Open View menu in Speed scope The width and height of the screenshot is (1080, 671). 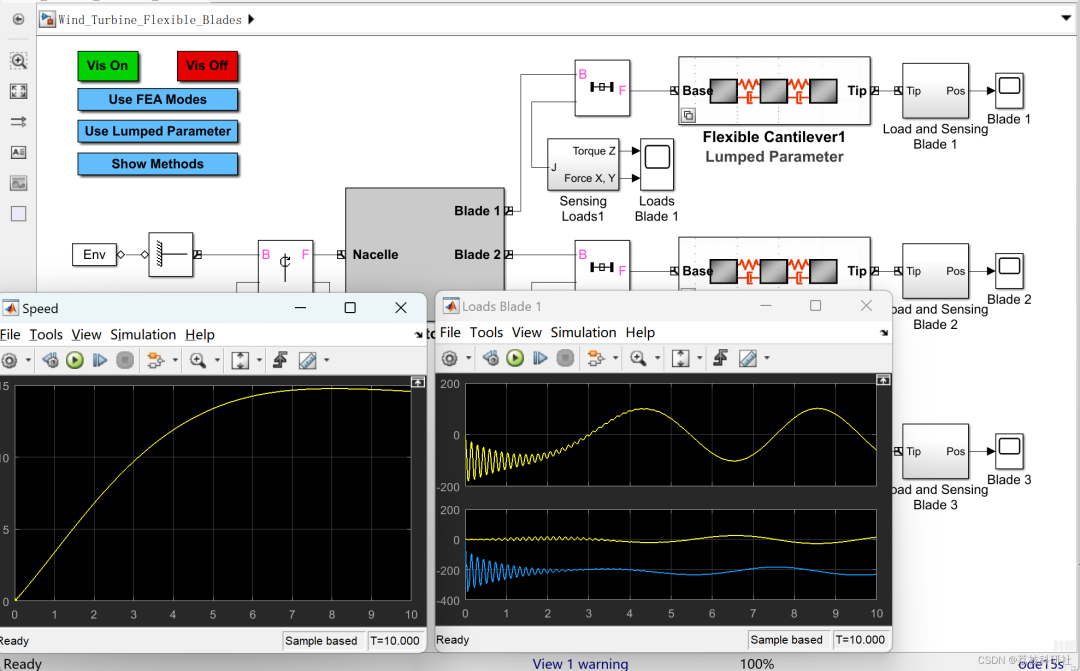(x=86, y=335)
